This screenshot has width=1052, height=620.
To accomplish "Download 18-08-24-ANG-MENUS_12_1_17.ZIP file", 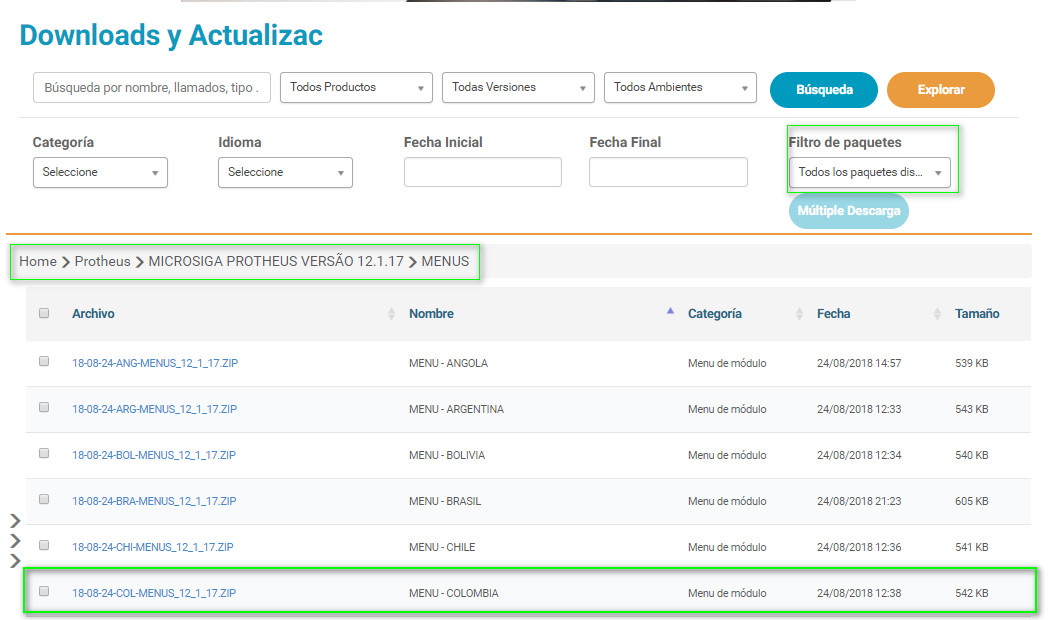I will pyautogui.click(x=155, y=363).
